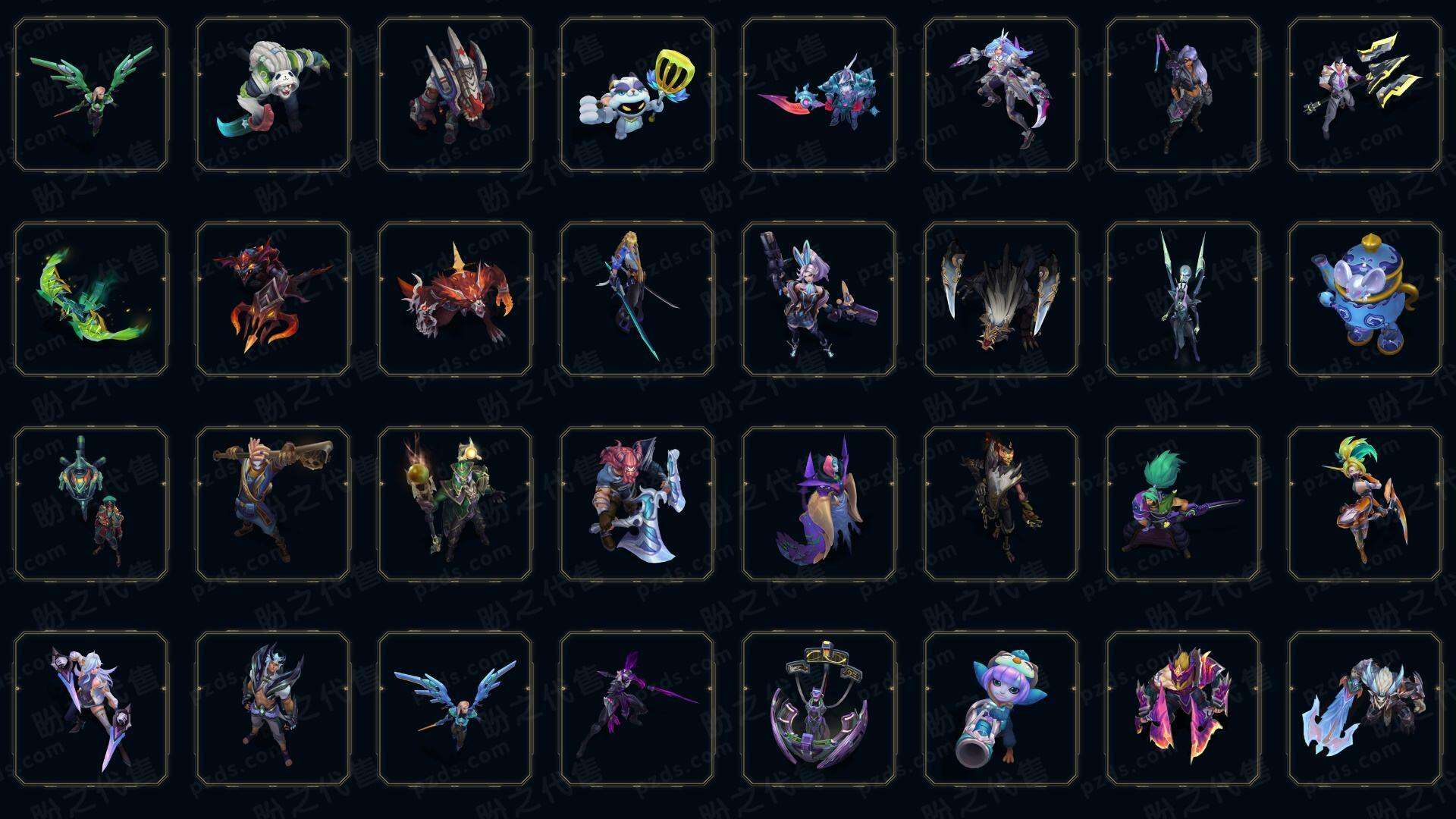
Task: Select the purple witch-hat ghost character
Action: click(819, 504)
